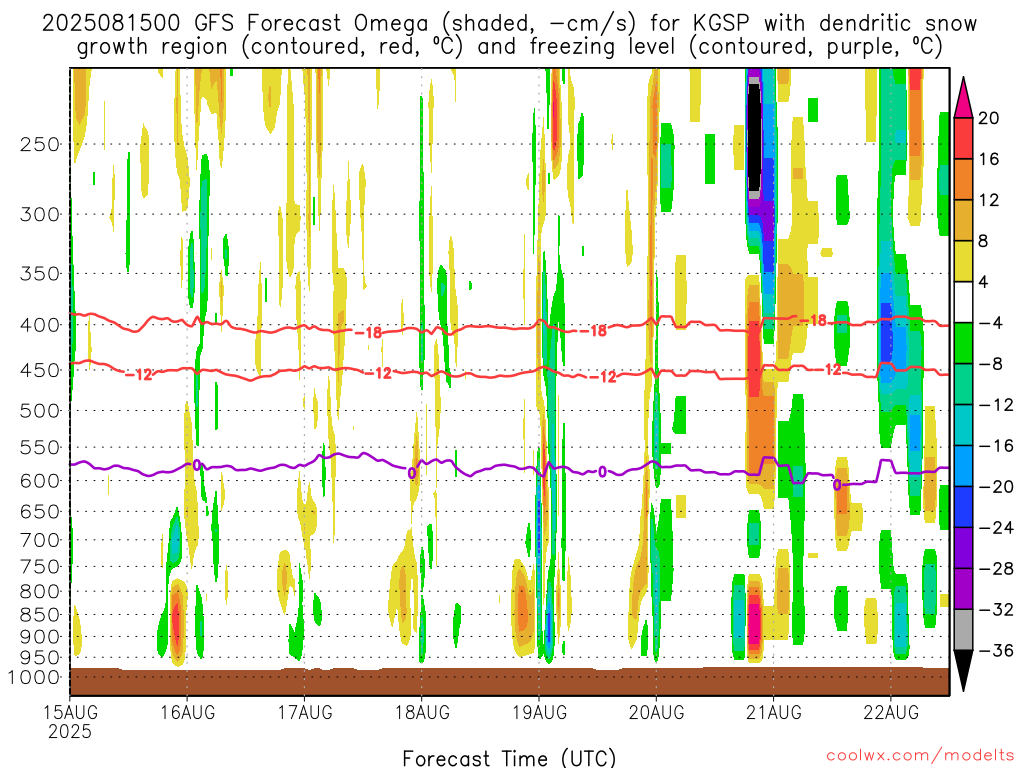Image resolution: width=1024 pixels, height=768 pixels.
Task: Click the white colorbar swatch between -4 and 4
Action: [963, 302]
